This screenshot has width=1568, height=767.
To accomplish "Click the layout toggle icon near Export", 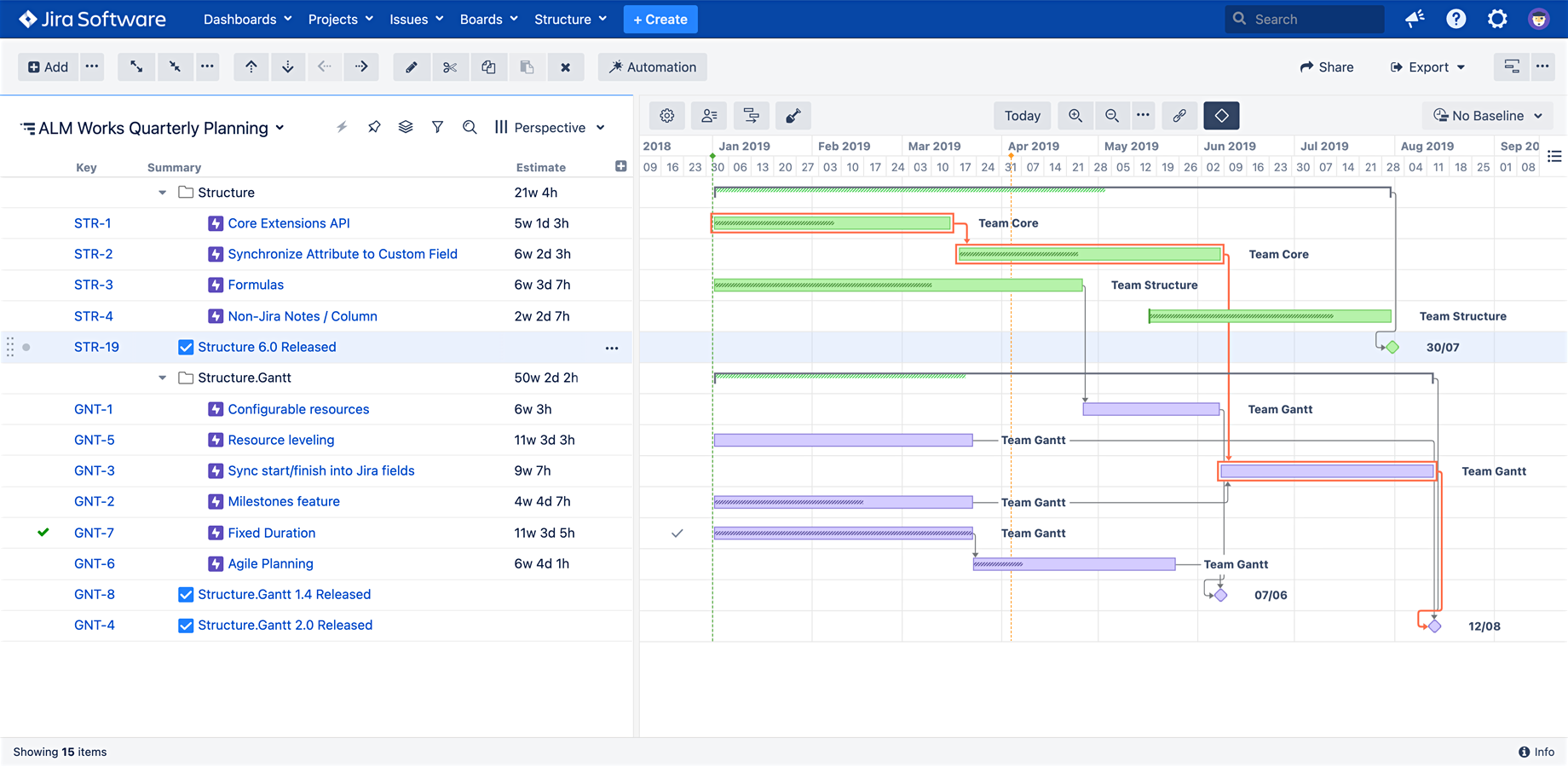I will tap(1511, 66).
